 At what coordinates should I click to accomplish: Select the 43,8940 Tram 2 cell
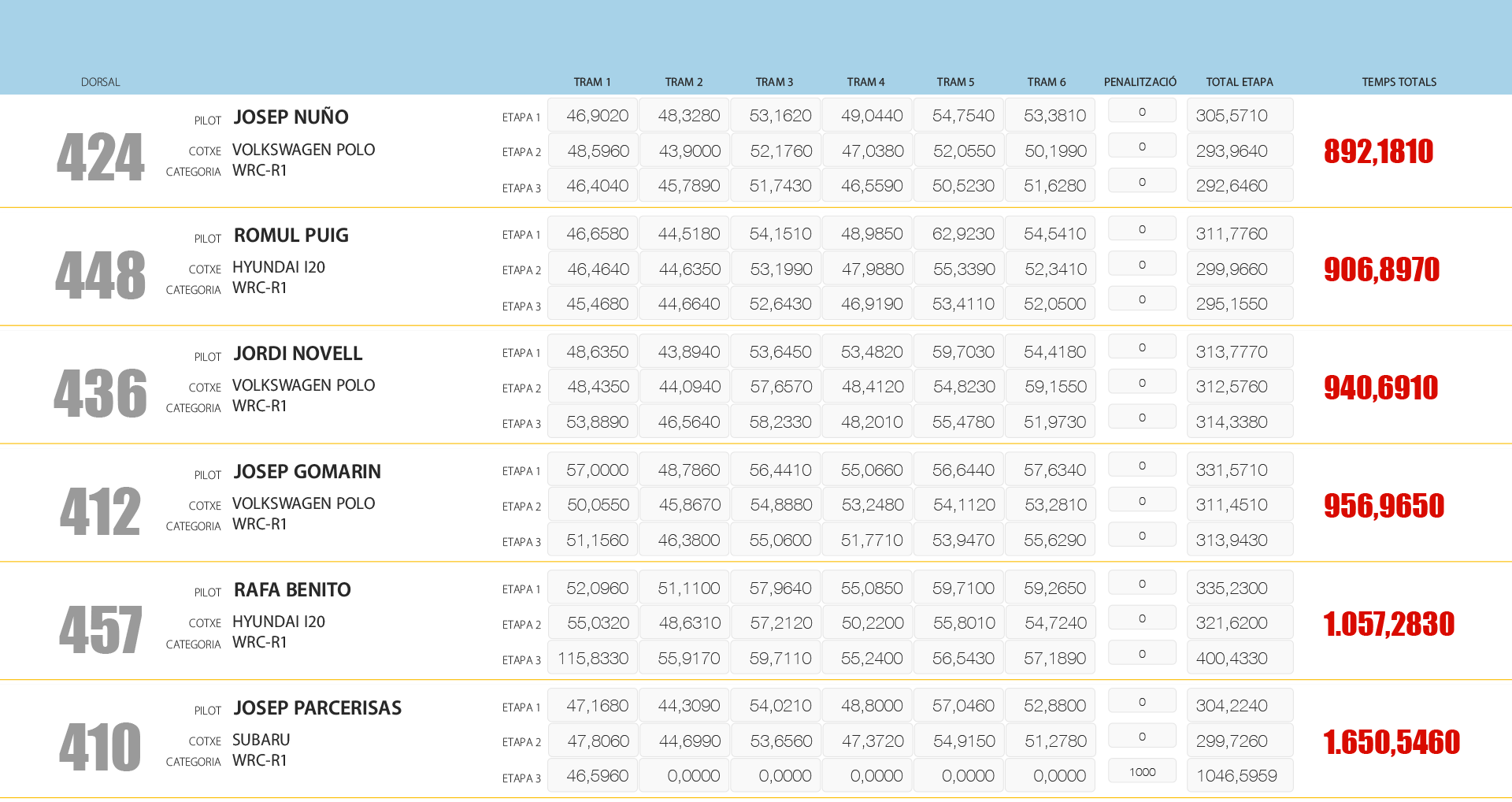click(688, 352)
